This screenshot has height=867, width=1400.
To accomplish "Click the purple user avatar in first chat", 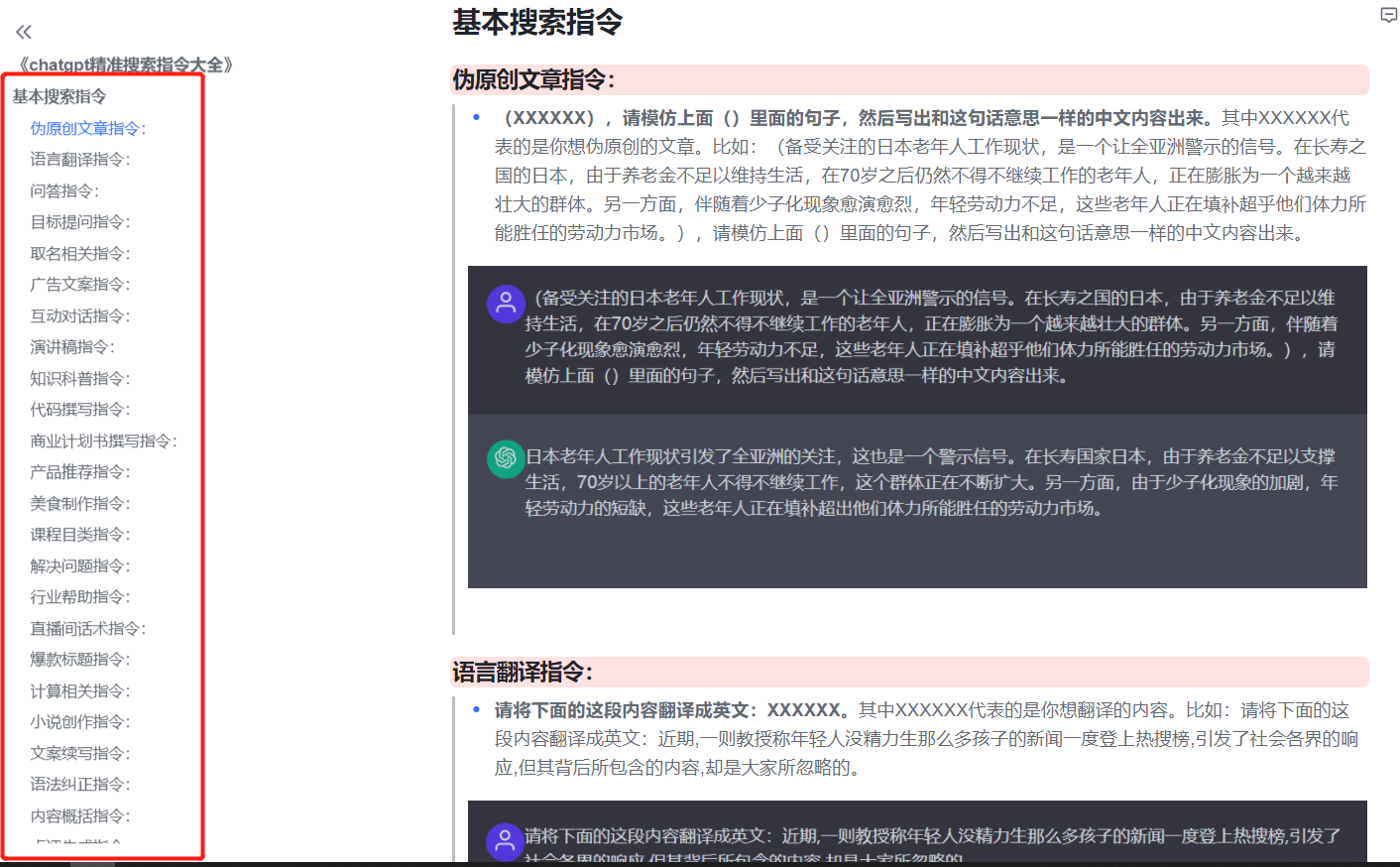I will pos(506,304).
